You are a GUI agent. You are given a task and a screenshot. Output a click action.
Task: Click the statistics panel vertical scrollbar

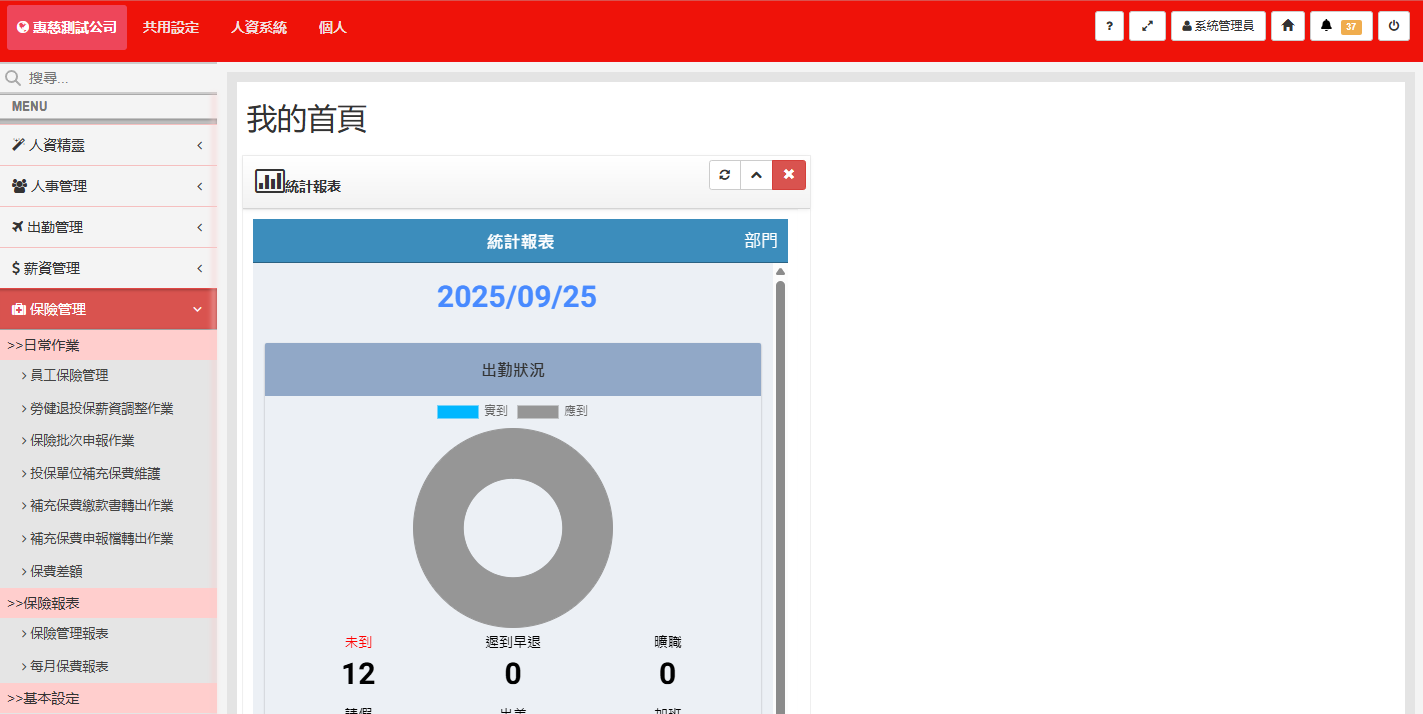click(x=780, y=480)
